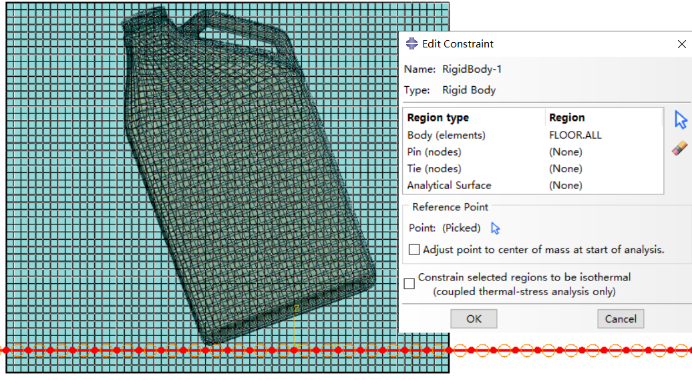Cancel the Edit Constraint dialog
Image resolution: width=692 pixels, height=380 pixels.
621,319
